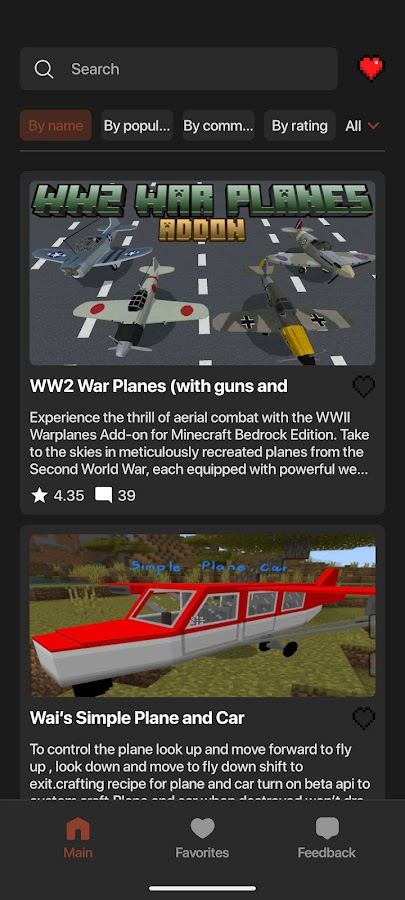Image resolution: width=405 pixels, height=900 pixels.
Task: Expand the All category dropdown
Action: click(362, 126)
